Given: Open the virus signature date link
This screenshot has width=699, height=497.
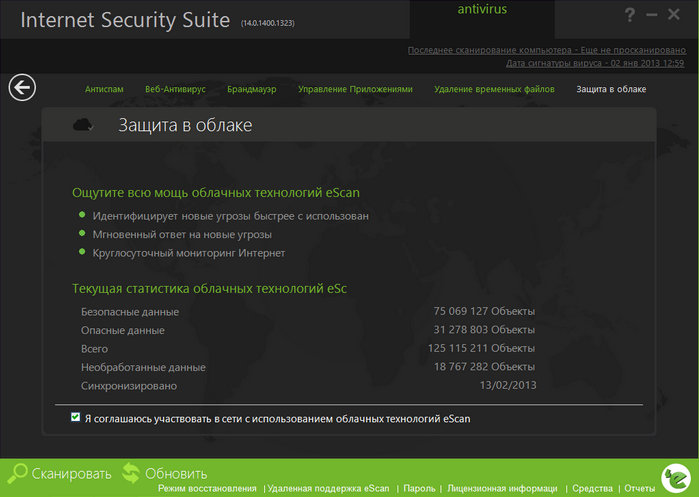Looking at the screenshot, I should coord(595,63).
